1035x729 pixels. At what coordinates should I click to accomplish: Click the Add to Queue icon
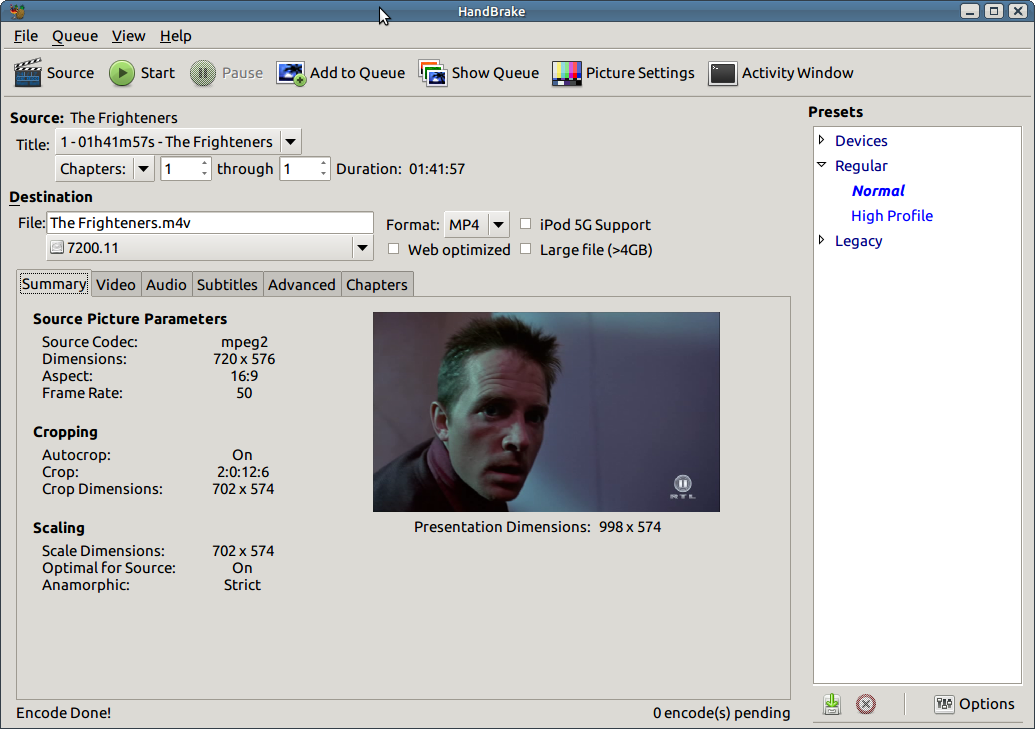pos(290,73)
